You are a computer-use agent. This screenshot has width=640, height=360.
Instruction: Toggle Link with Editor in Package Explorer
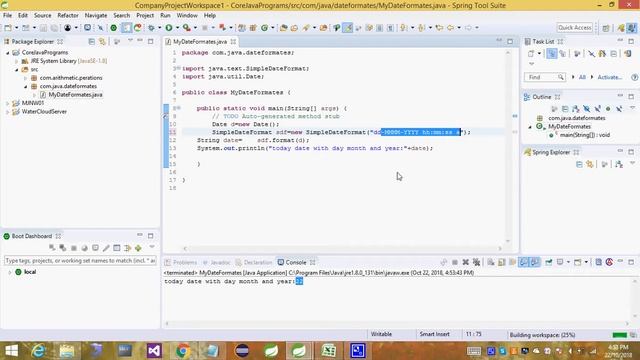pos(102,42)
